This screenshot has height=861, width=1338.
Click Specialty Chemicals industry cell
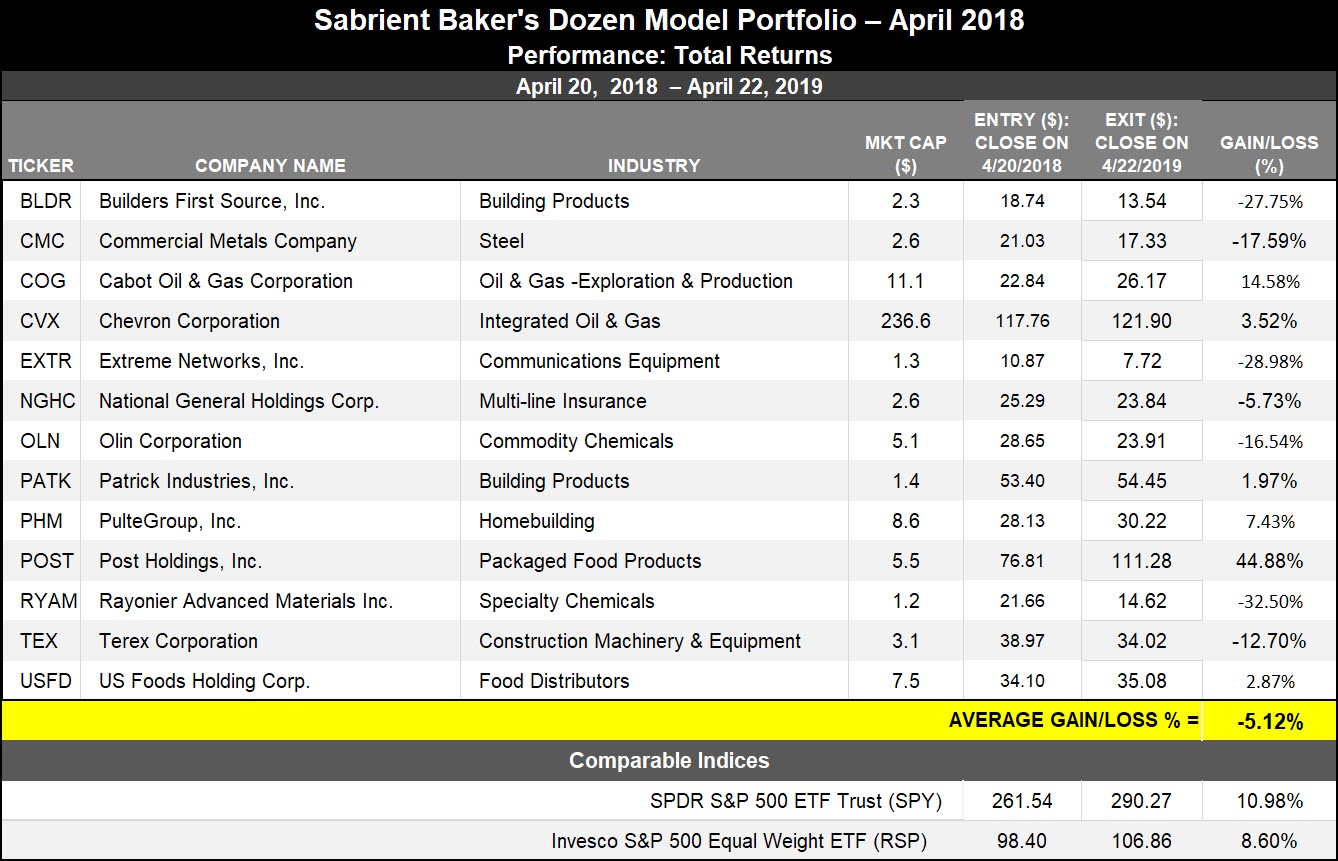[x=567, y=601]
